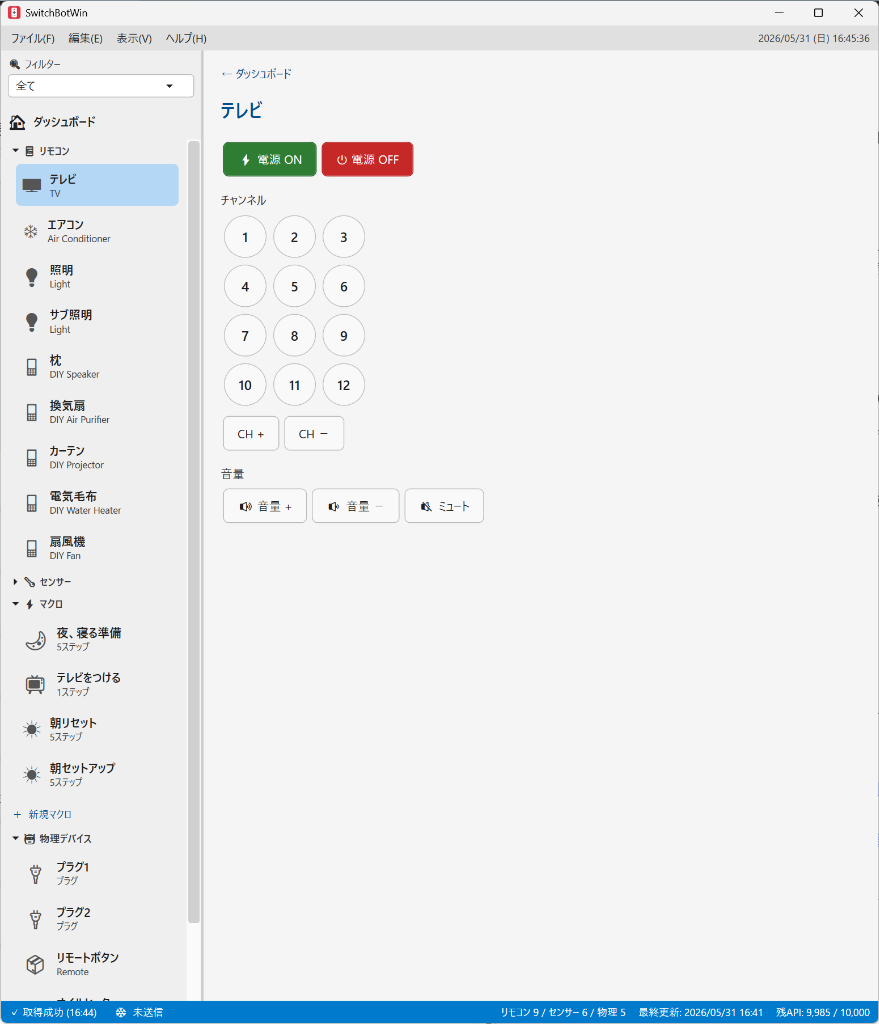This screenshot has width=879, height=1024.
Task: Click the remote icon for 扇風機
Action: coord(31,549)
